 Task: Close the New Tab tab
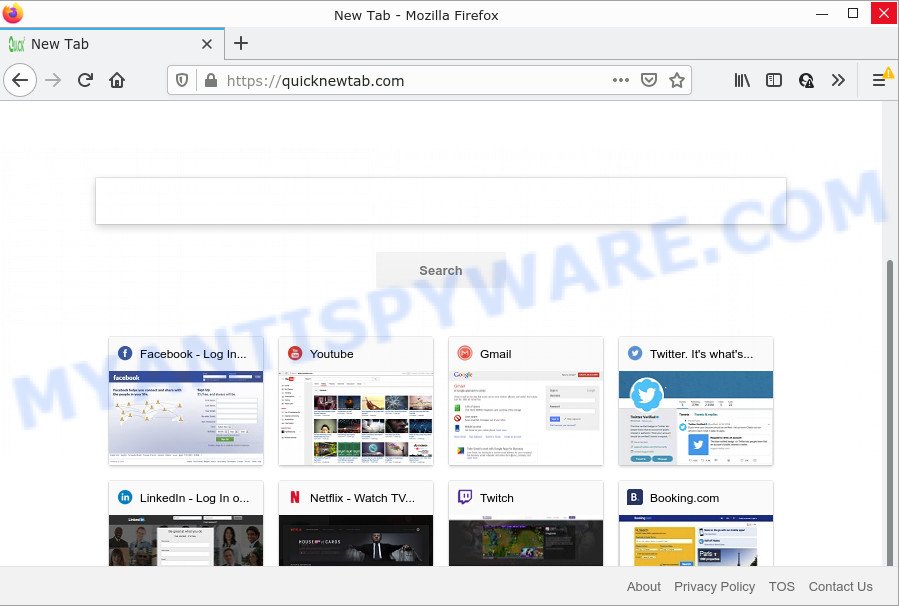pos(207,44)
